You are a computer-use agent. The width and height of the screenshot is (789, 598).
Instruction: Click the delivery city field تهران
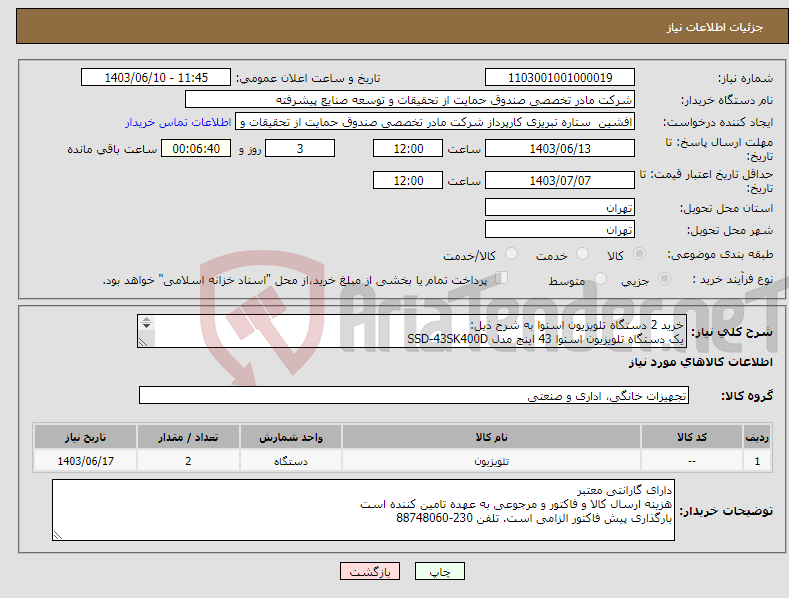(x=560, y=230)
